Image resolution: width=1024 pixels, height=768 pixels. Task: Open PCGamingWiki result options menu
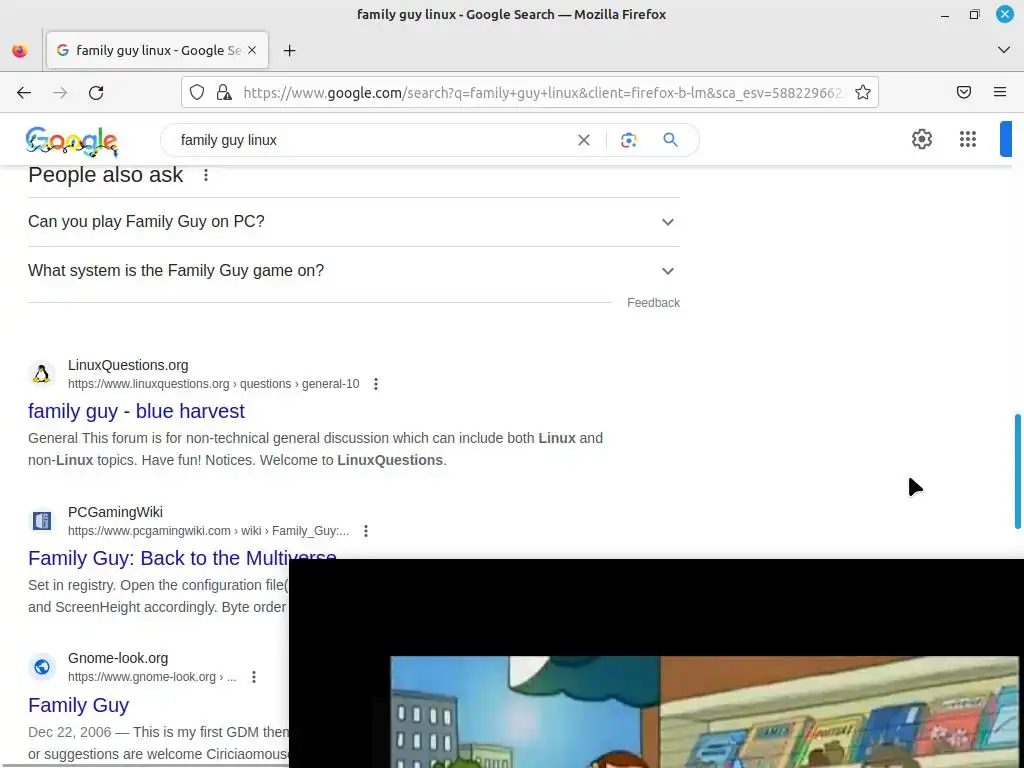click(x=366, y=531)
